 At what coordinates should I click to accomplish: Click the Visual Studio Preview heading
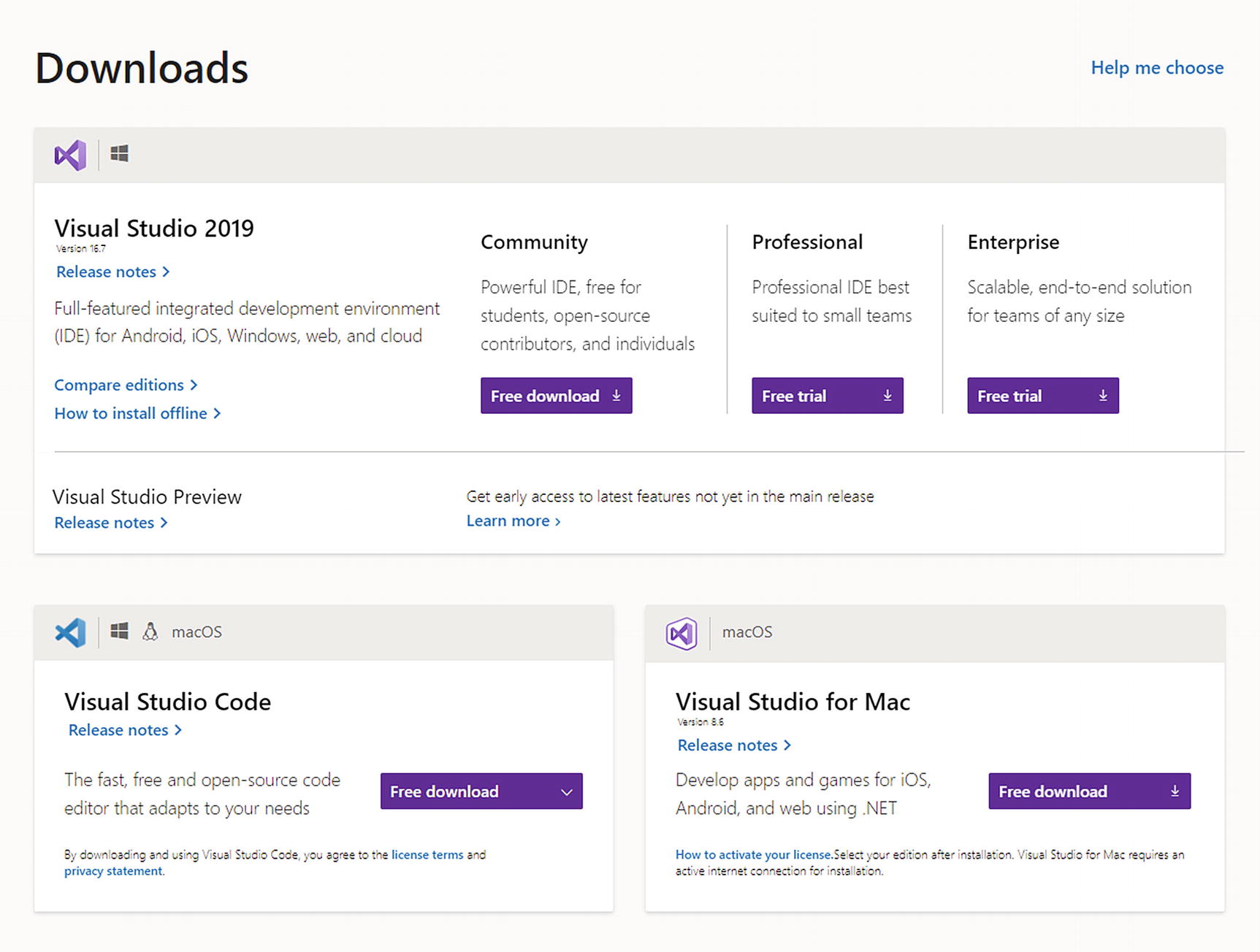147,497
